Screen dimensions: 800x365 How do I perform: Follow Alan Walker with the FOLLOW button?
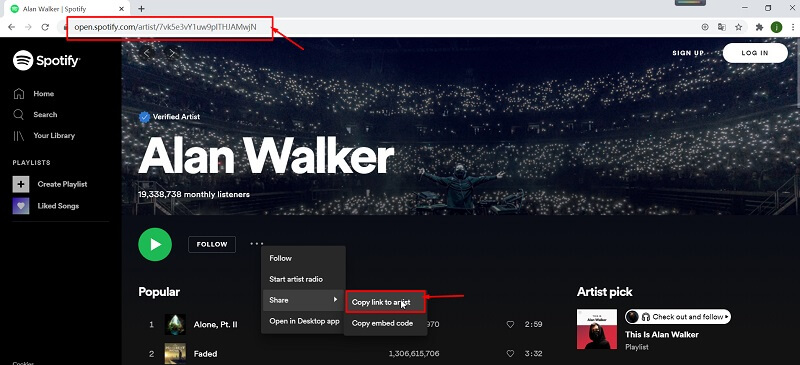212,245
